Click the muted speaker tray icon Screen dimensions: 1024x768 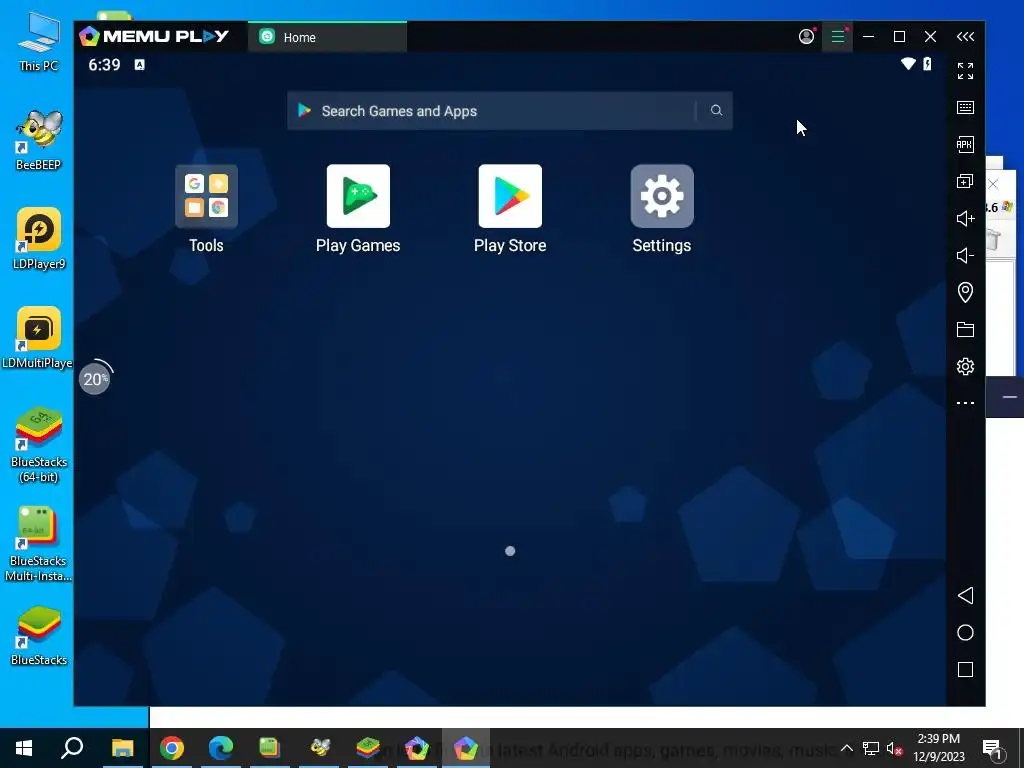(x=894, y=748)
